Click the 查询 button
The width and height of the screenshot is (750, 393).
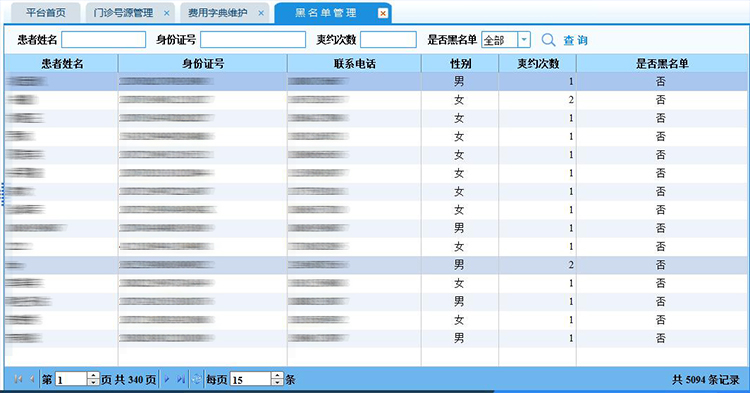[x=575, y=40]
